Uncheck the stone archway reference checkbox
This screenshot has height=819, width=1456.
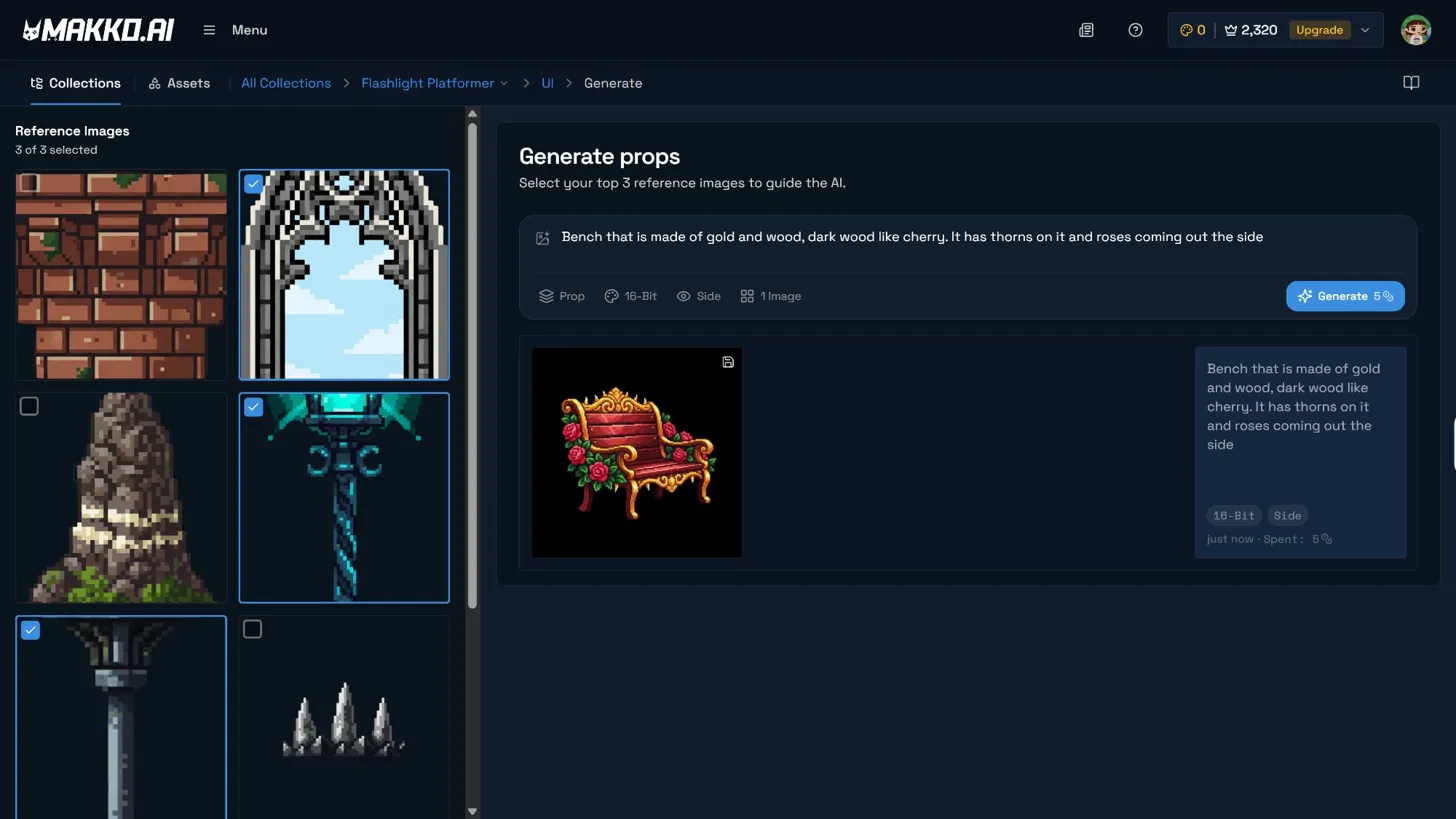click(254, 183)
